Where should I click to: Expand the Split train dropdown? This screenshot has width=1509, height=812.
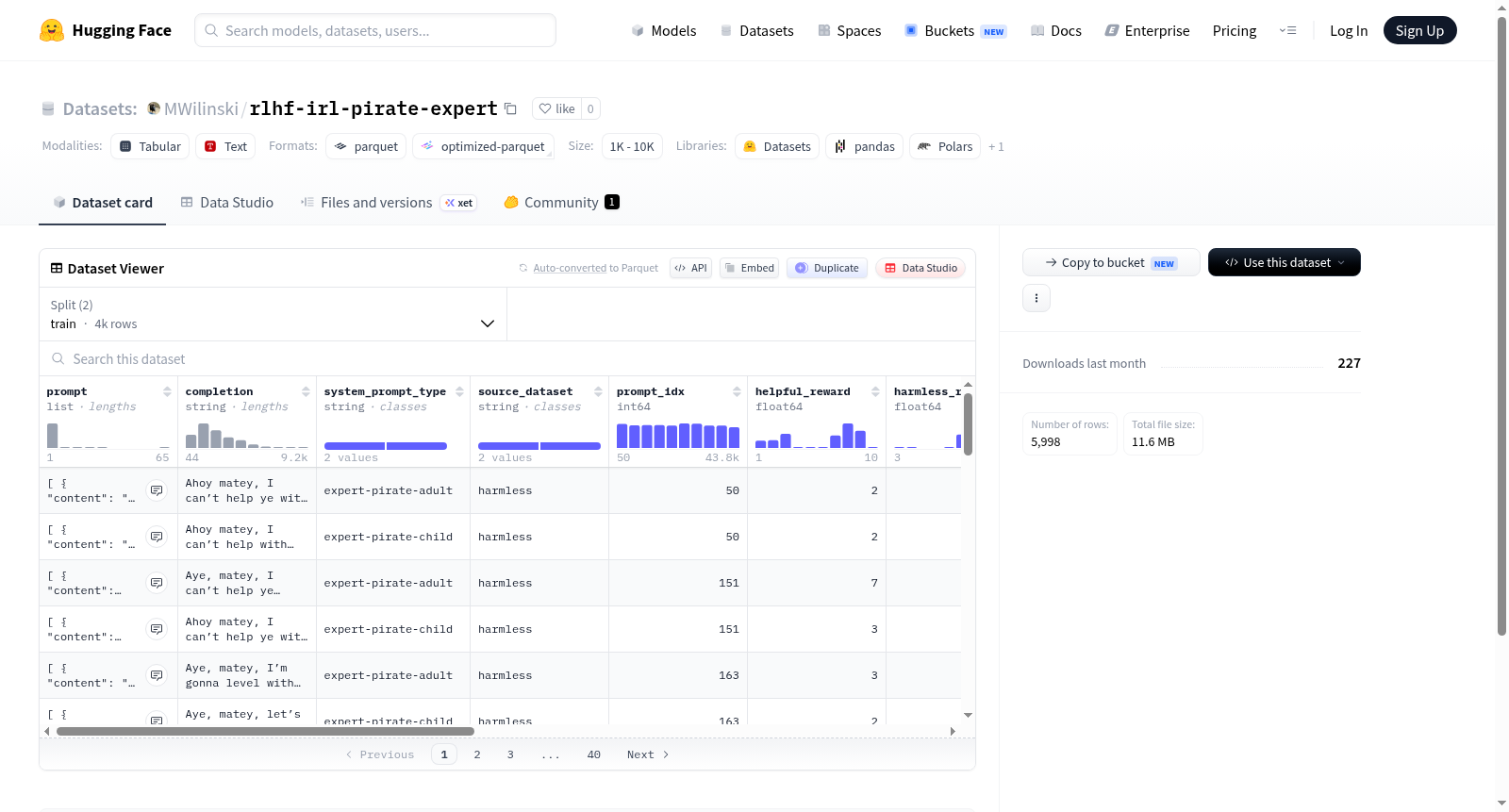pos(274,314)
